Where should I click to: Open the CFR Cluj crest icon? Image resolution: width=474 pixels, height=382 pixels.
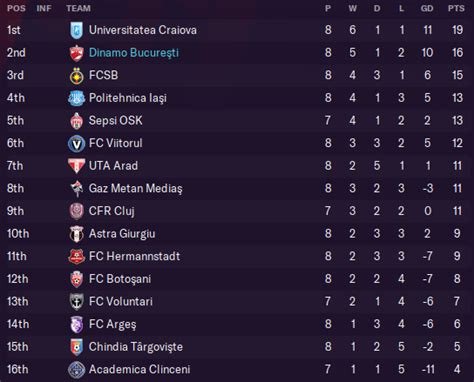(x=76, y=211)
